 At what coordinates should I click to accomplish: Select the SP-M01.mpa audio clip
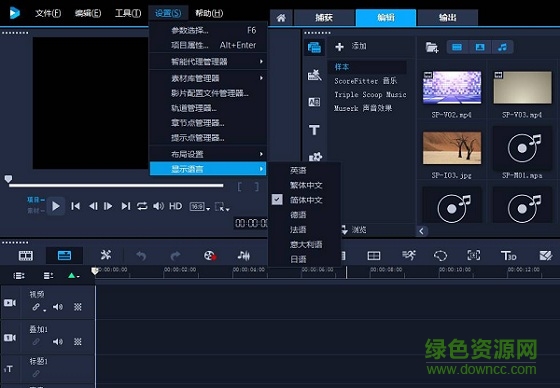522,148
